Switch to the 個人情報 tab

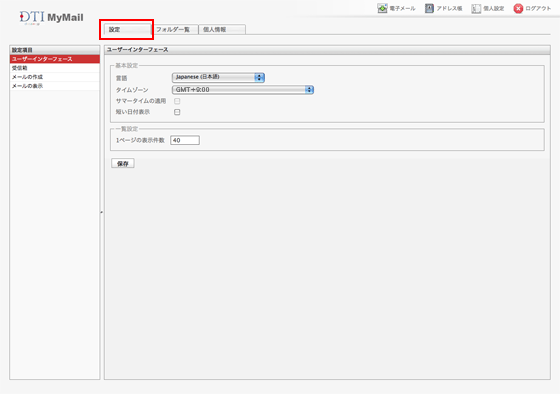(222, 30)
